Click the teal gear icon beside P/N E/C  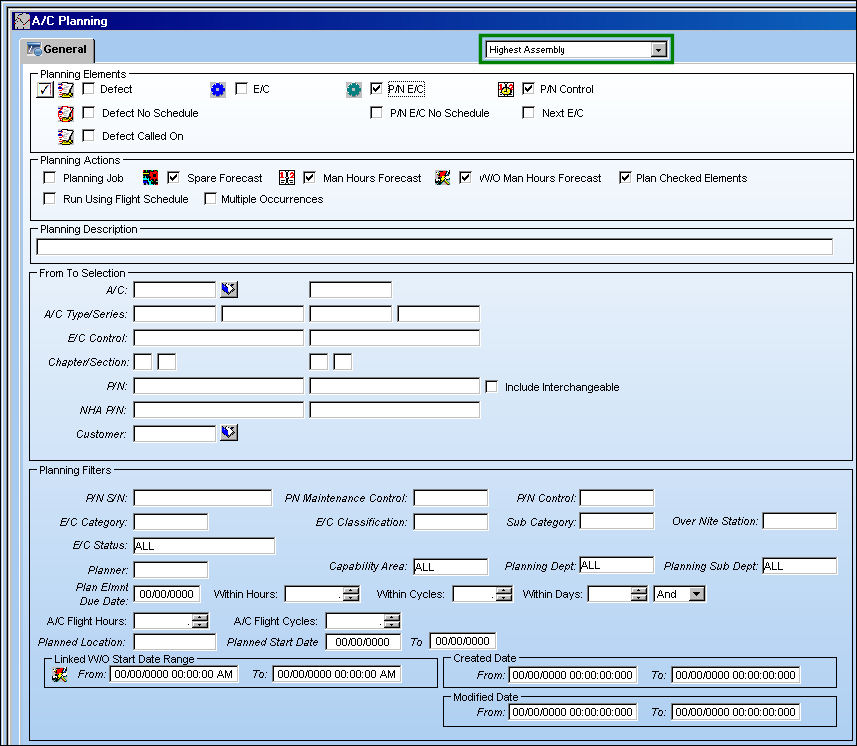pyautogui.click(x=354, y=90)
